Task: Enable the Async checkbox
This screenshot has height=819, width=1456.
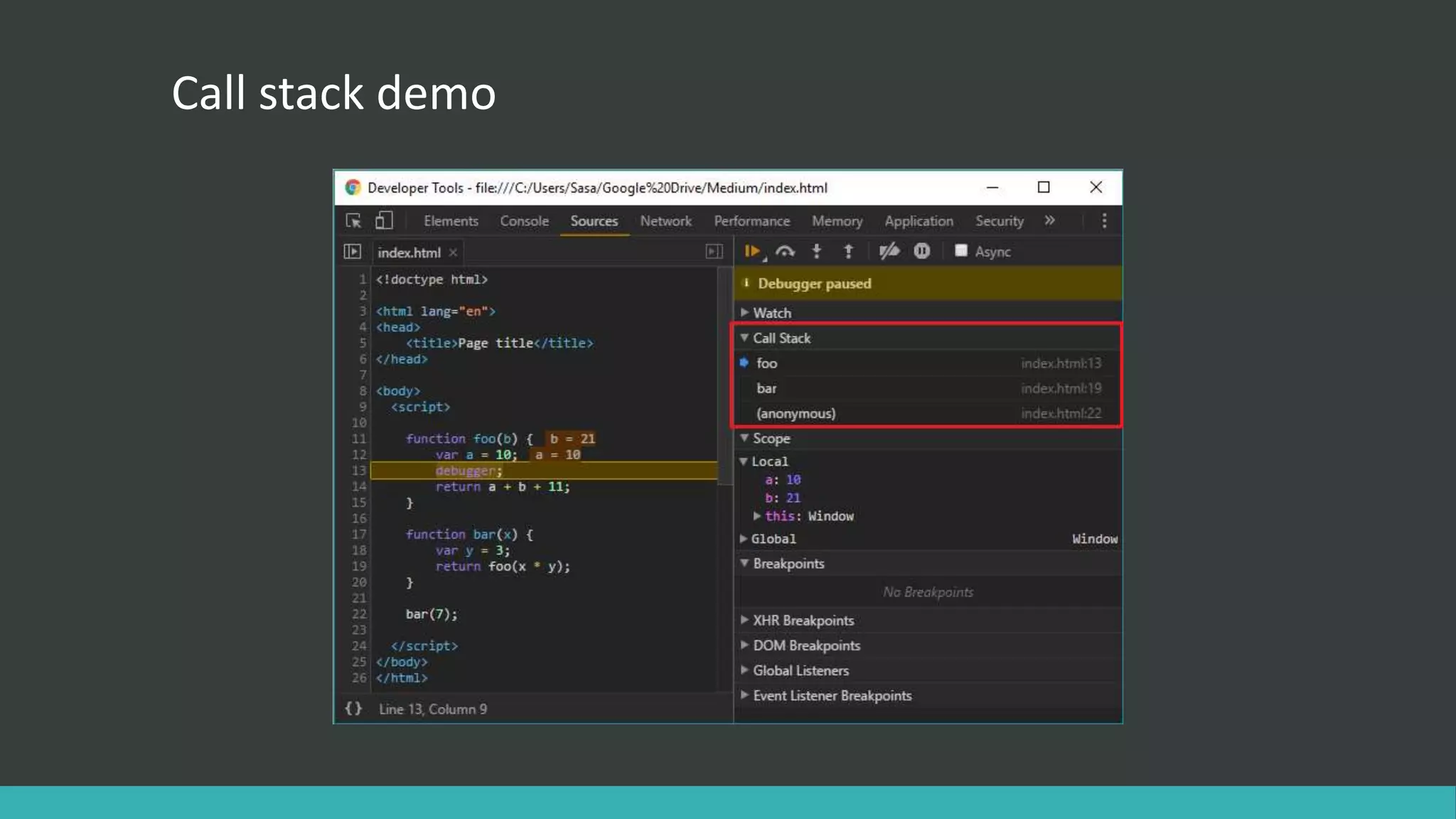Action: 961,251
